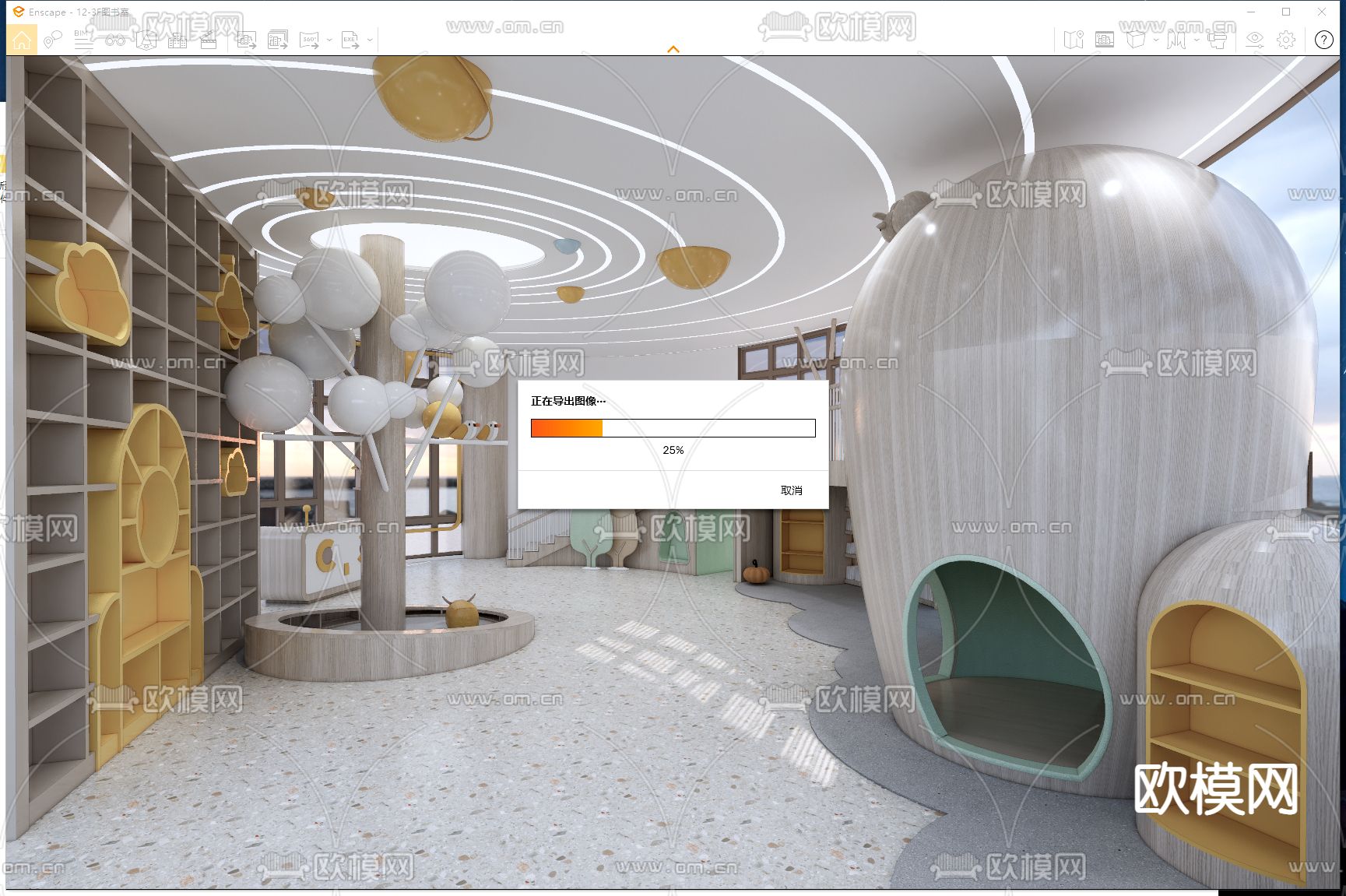
Task: Open the BIM information panel
Action: (x=83, y=40)
